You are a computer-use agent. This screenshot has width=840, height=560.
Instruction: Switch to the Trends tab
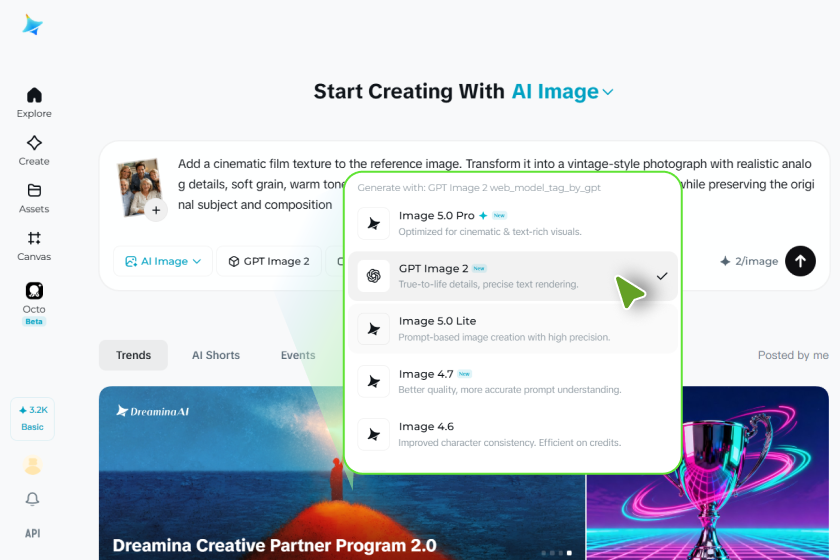coord(133,355)
